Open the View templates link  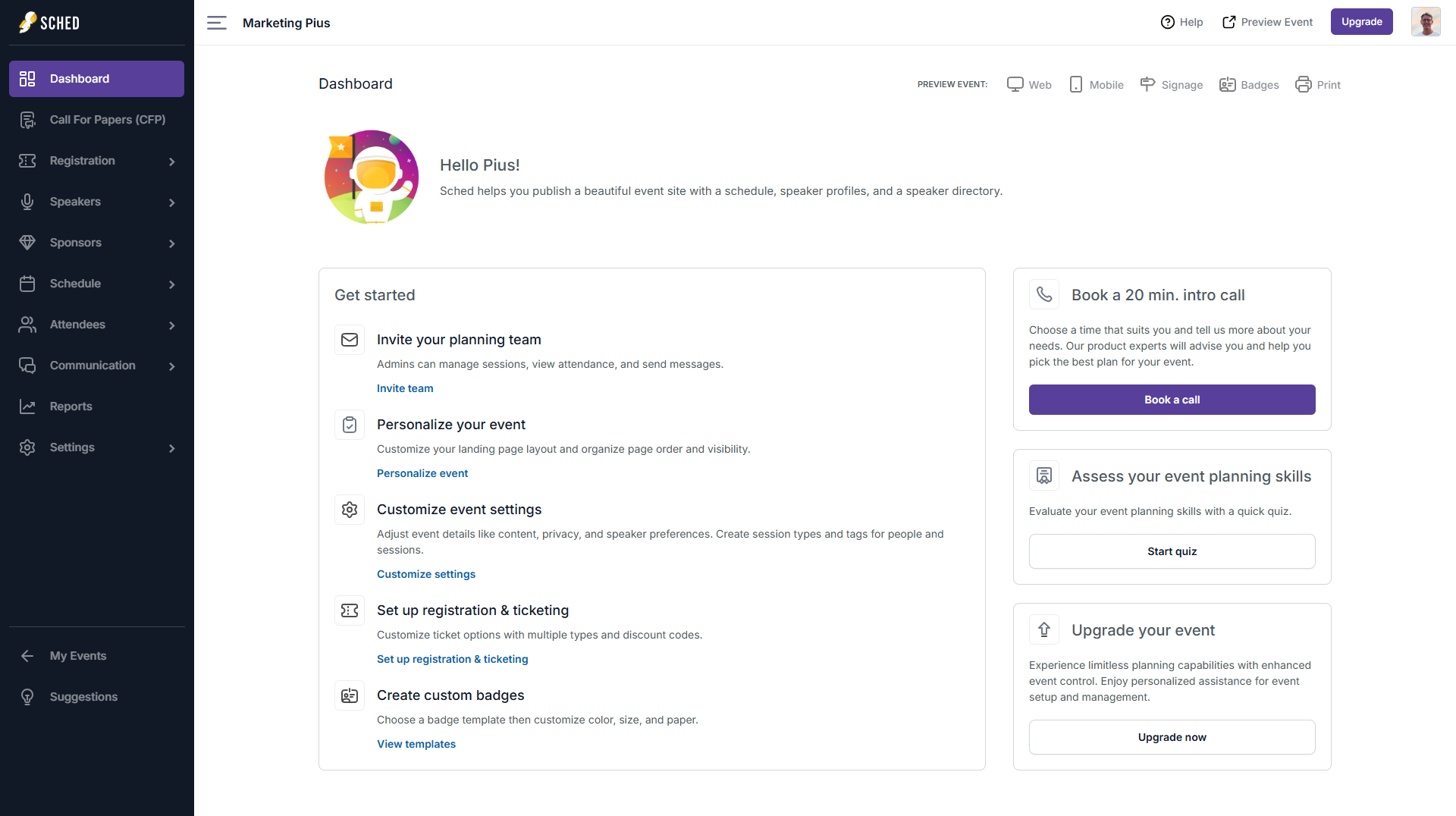pos(416,744)
